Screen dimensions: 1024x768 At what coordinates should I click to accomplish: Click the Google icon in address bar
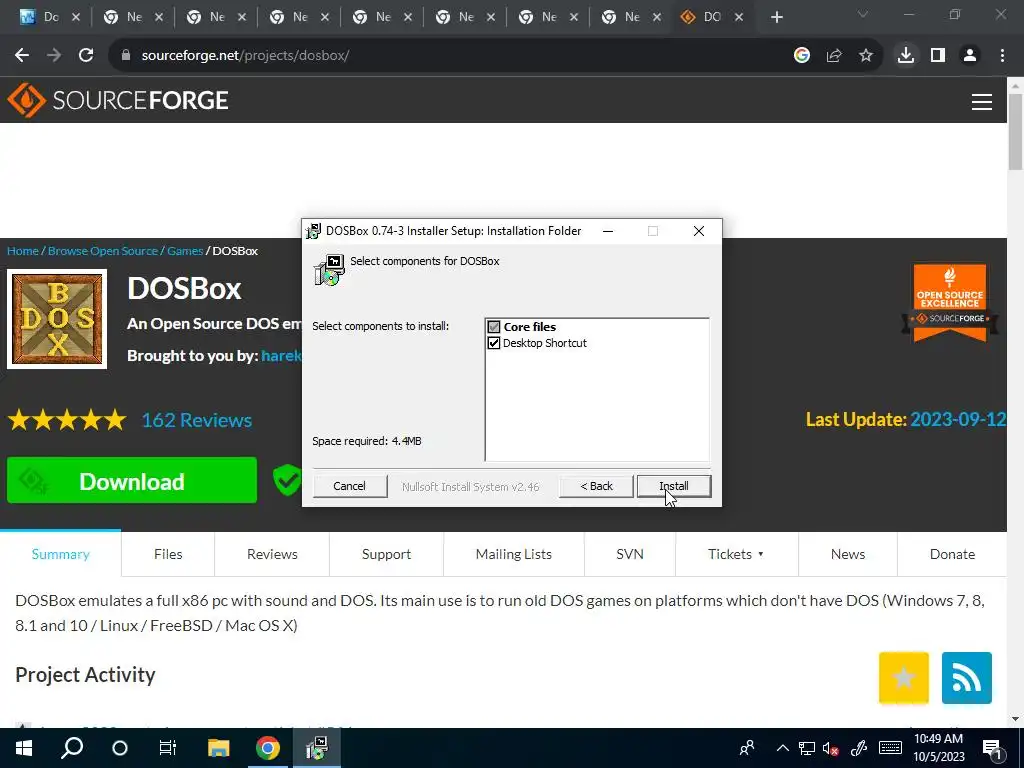(801, 56)
